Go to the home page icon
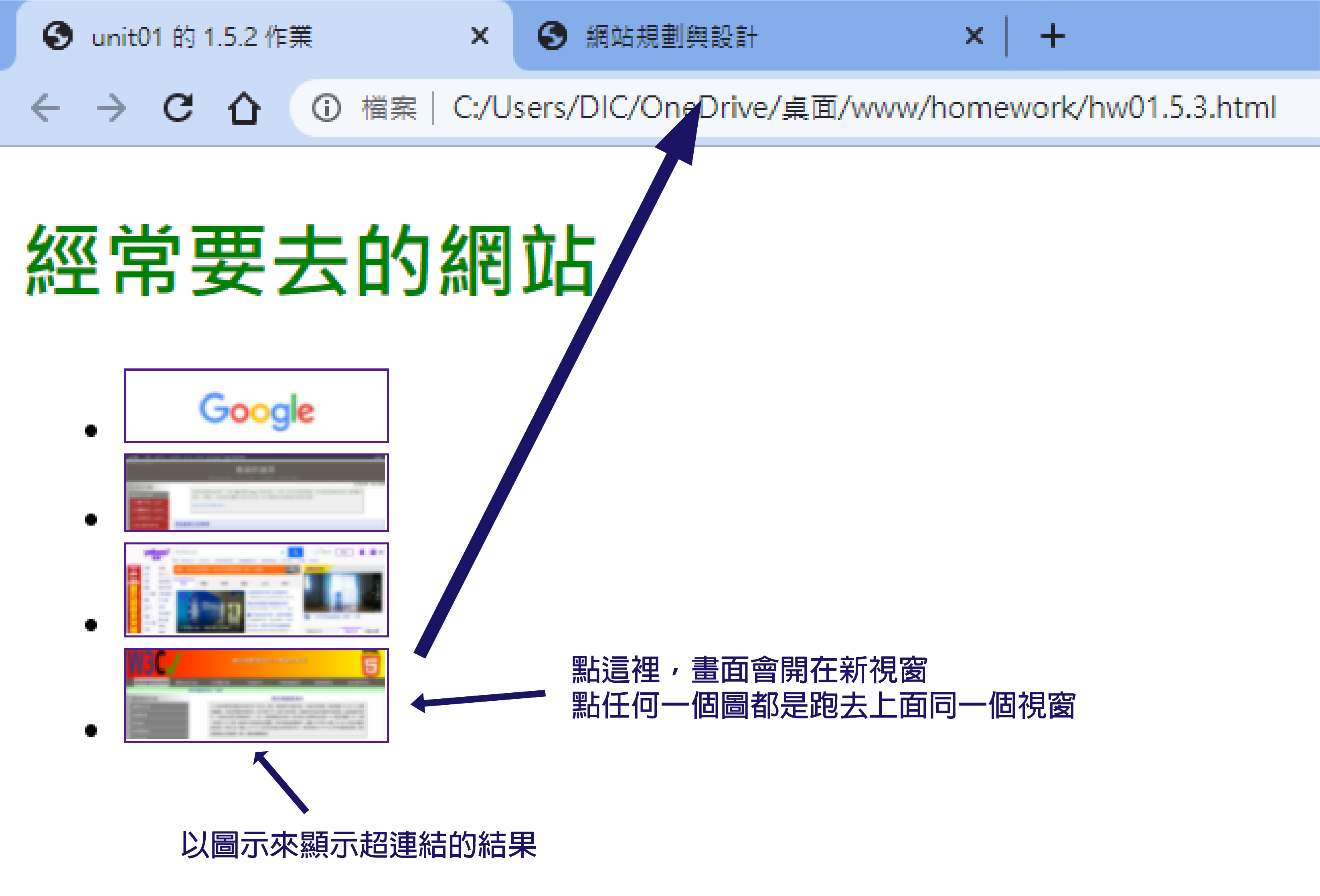 pos(244,108)
